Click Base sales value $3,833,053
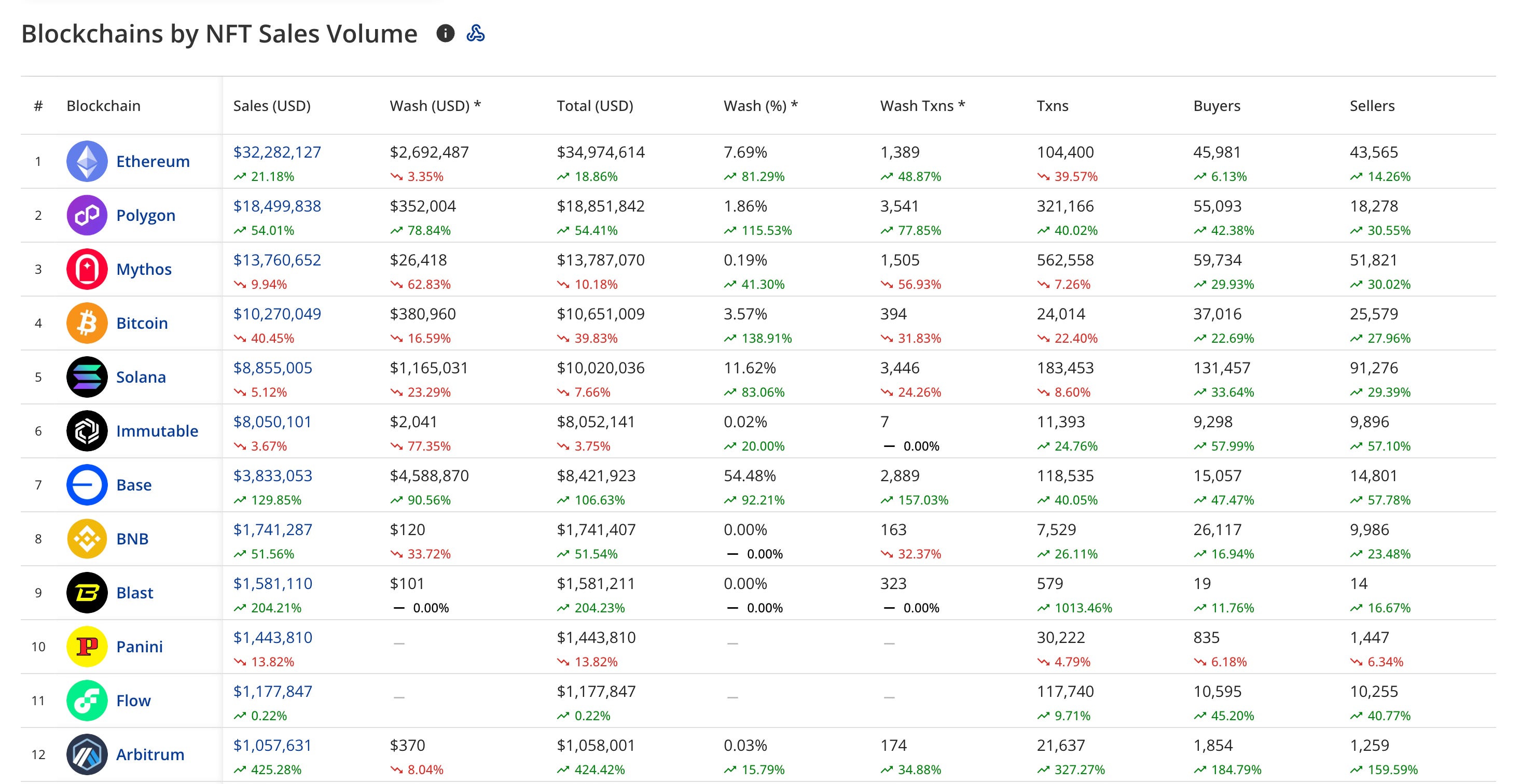This screenshot has width=1521, height=784. pyautogui.click(x=272, y=476)
